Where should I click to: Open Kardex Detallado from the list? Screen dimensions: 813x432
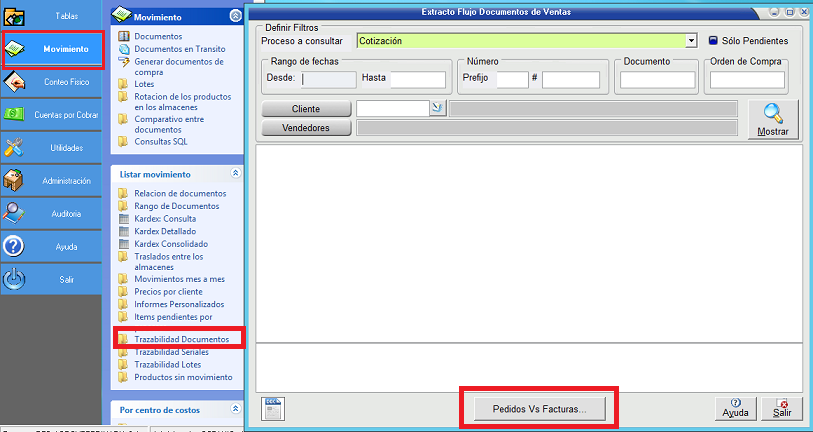point(171,231)
